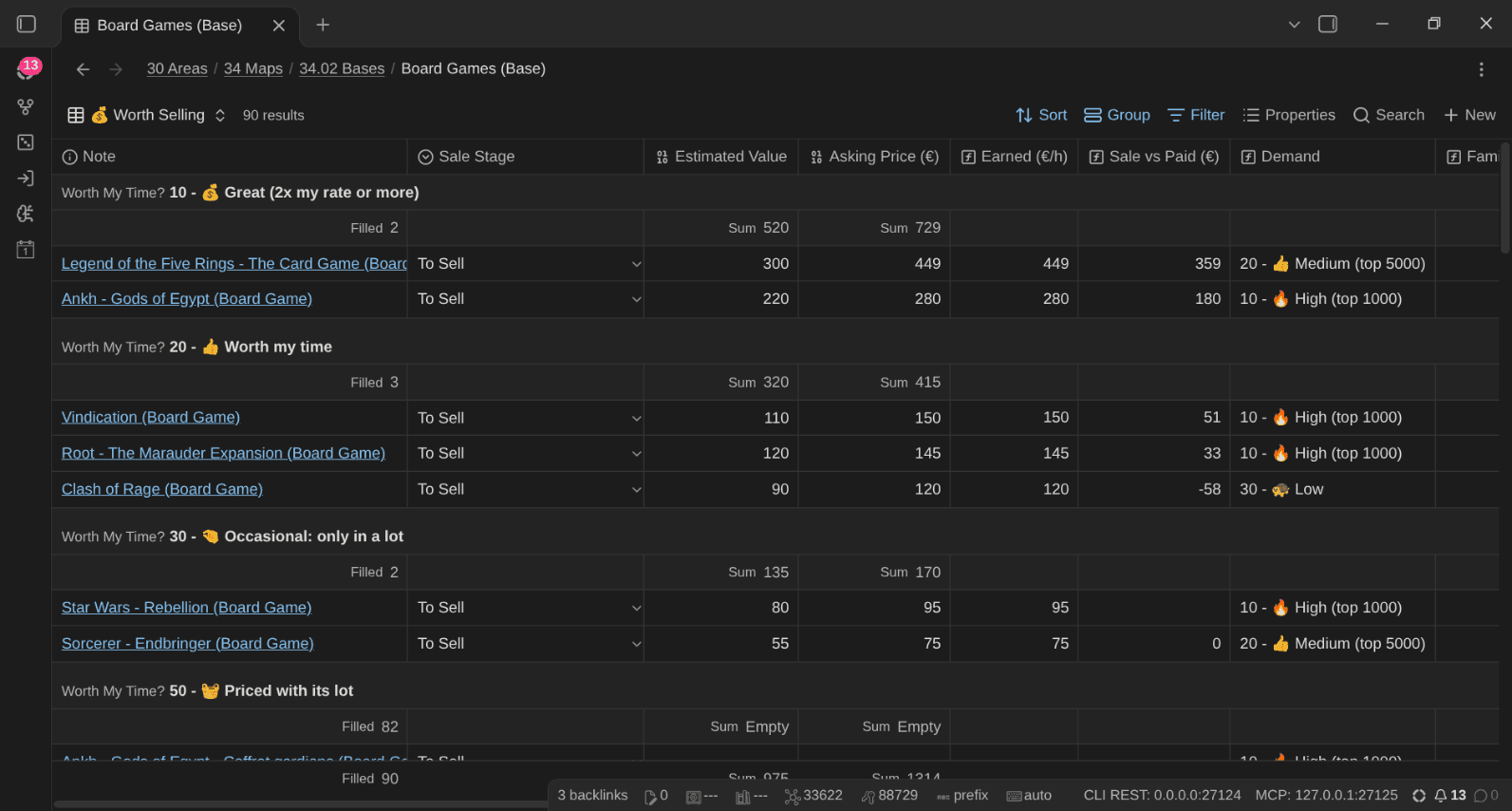Expand Sale Stage dropdown for Clash of Rage

(x=636, y=489)
